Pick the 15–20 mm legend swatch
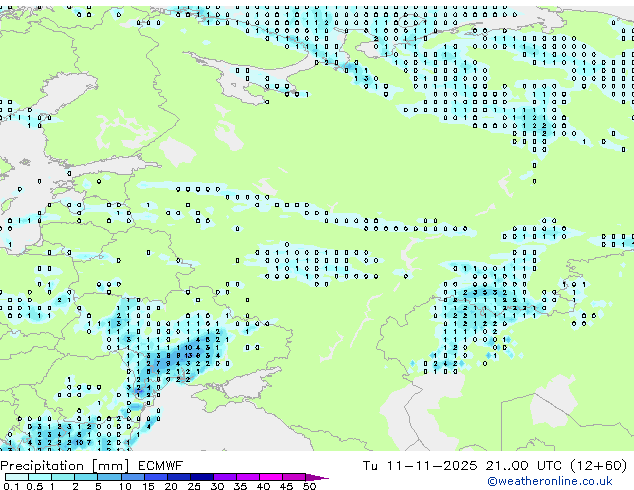The height and width of the screenshot is (490, 634). 156,477
